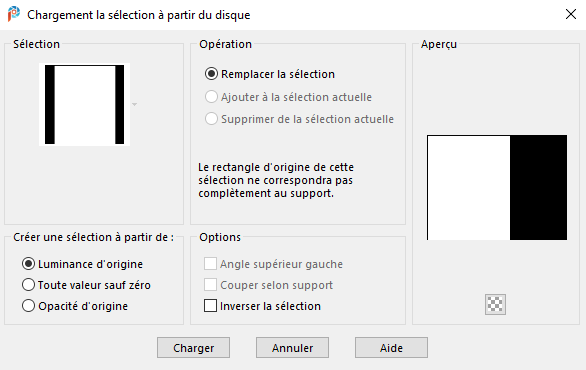Close the dialog with the X icon
Viewport: 586px width, 370px height.
pos(571,14)
